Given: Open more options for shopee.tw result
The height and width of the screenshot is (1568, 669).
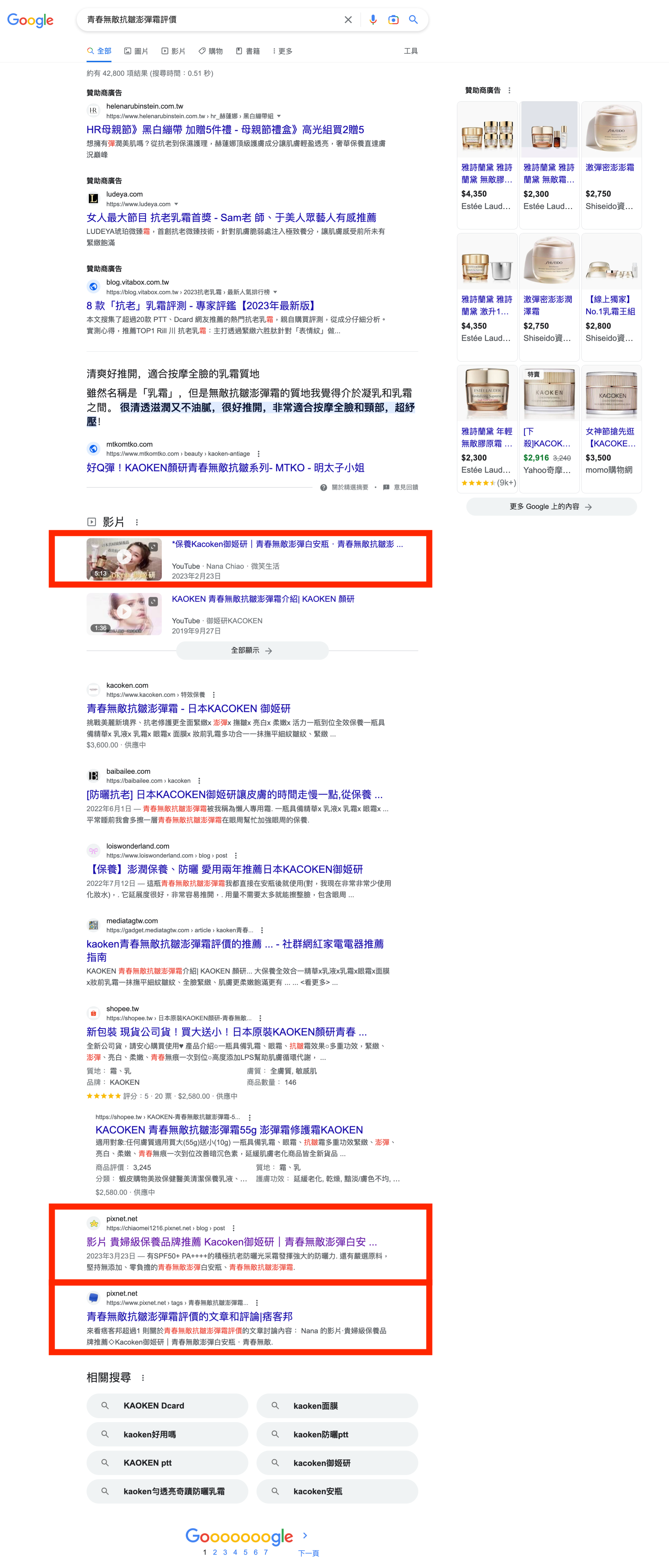Looking at the screenshot, I should [x=260, y=1018].
